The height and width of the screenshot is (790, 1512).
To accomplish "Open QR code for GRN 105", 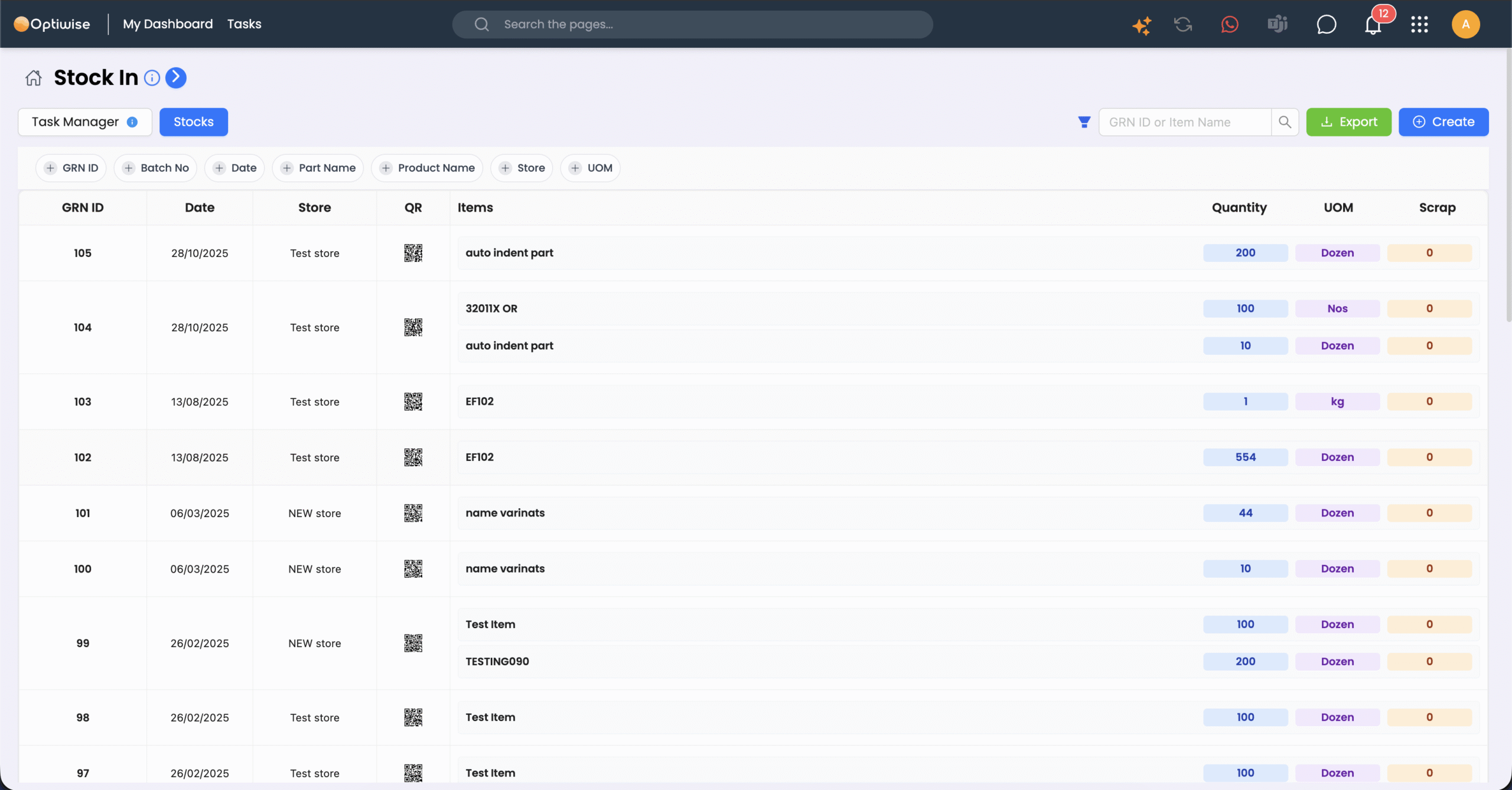I will 413,253.
